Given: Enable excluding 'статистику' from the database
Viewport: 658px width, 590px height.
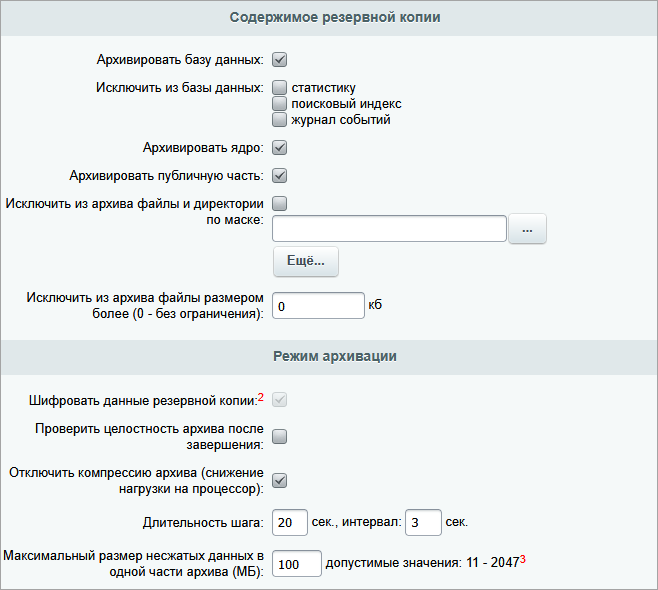Looking at the screenshot, I should 280,88.
